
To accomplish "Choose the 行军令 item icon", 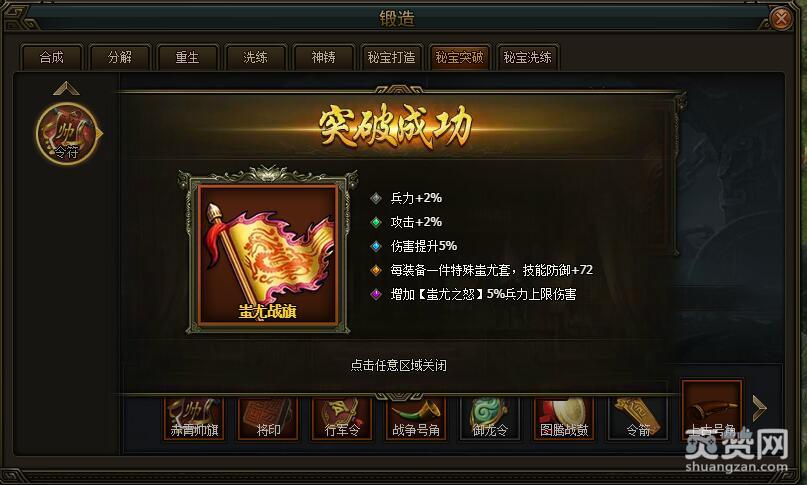I will 342,418.
